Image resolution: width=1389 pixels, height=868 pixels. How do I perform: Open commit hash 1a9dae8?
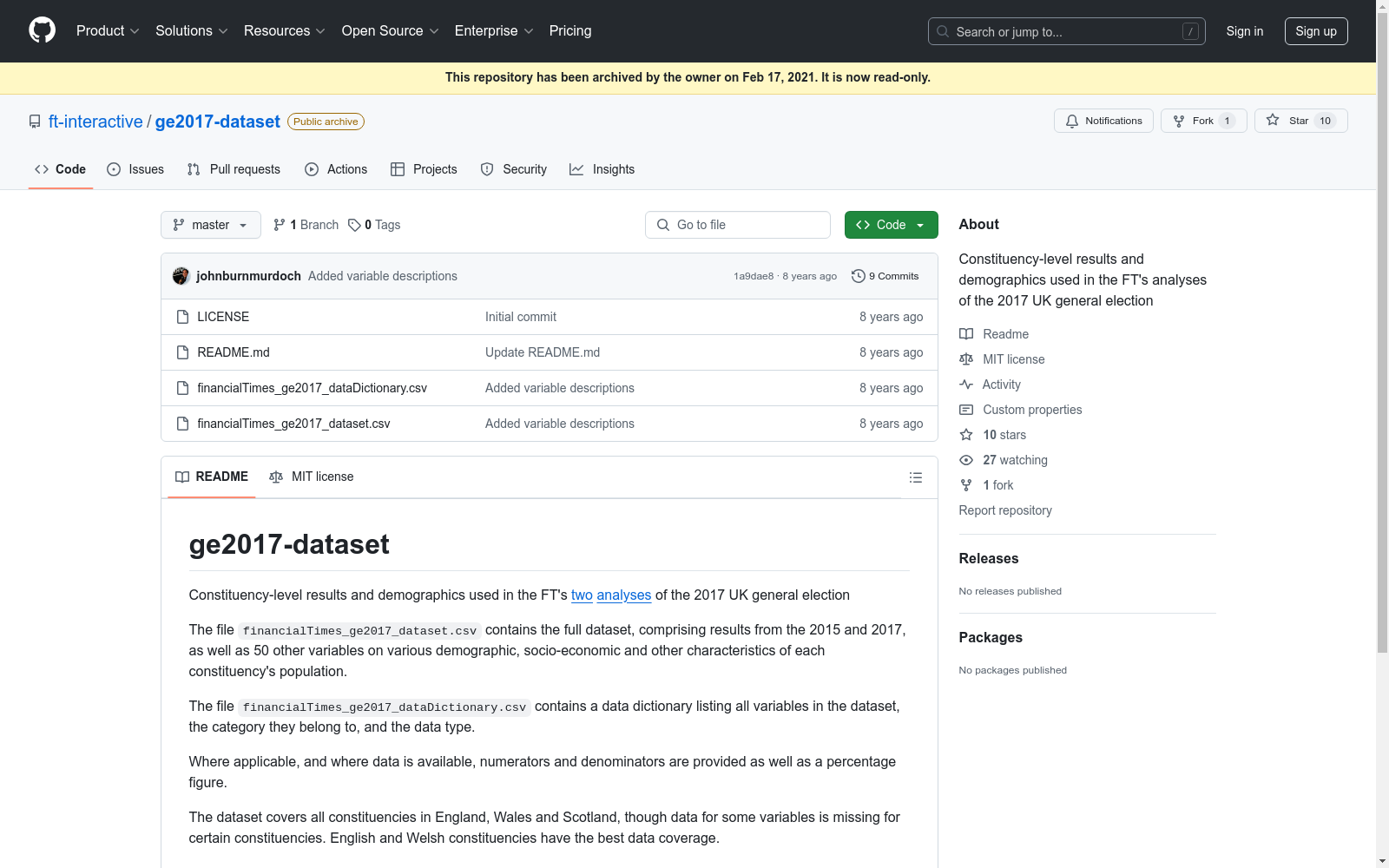point(754,276)
